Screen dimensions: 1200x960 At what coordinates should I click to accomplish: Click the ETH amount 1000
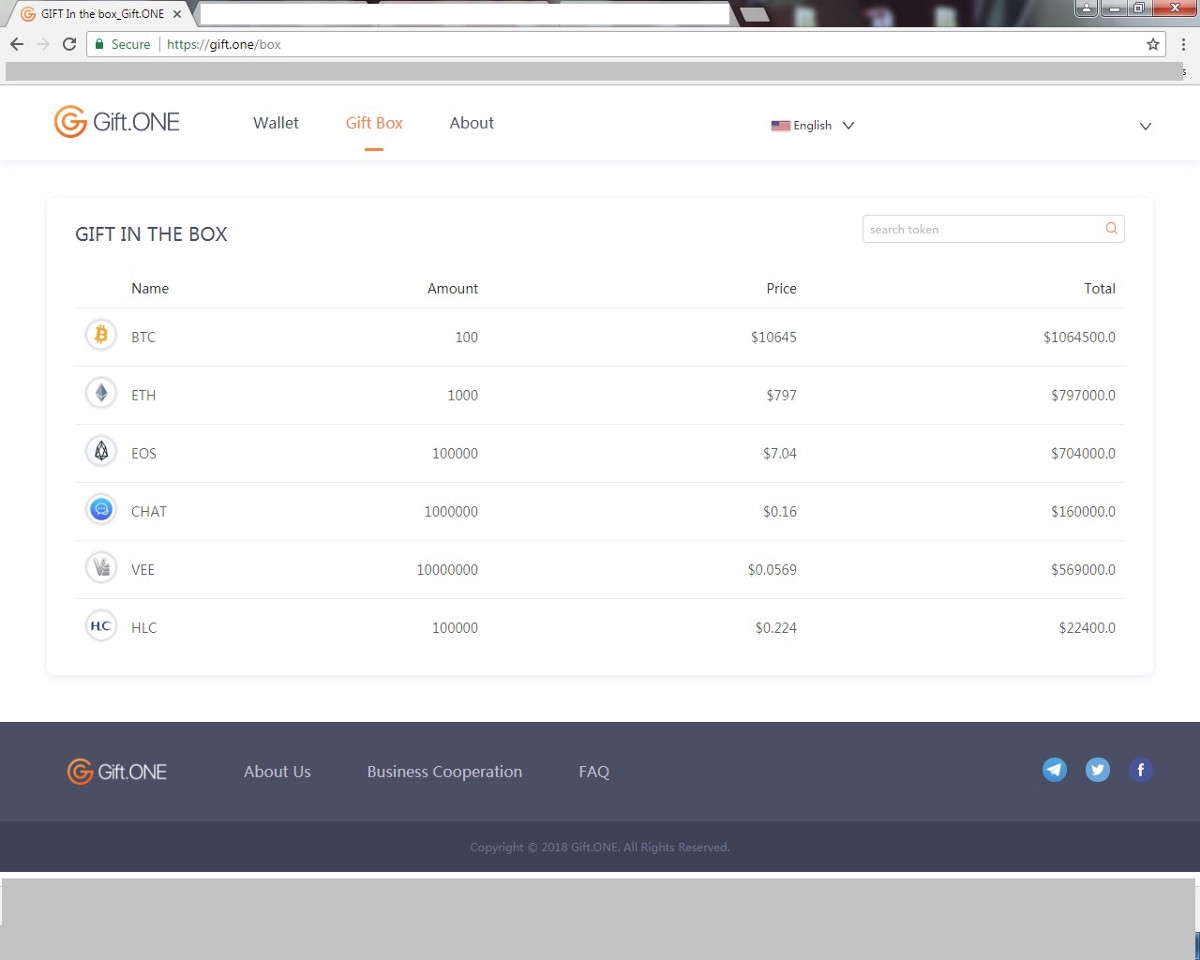click(x=463, y=395)
